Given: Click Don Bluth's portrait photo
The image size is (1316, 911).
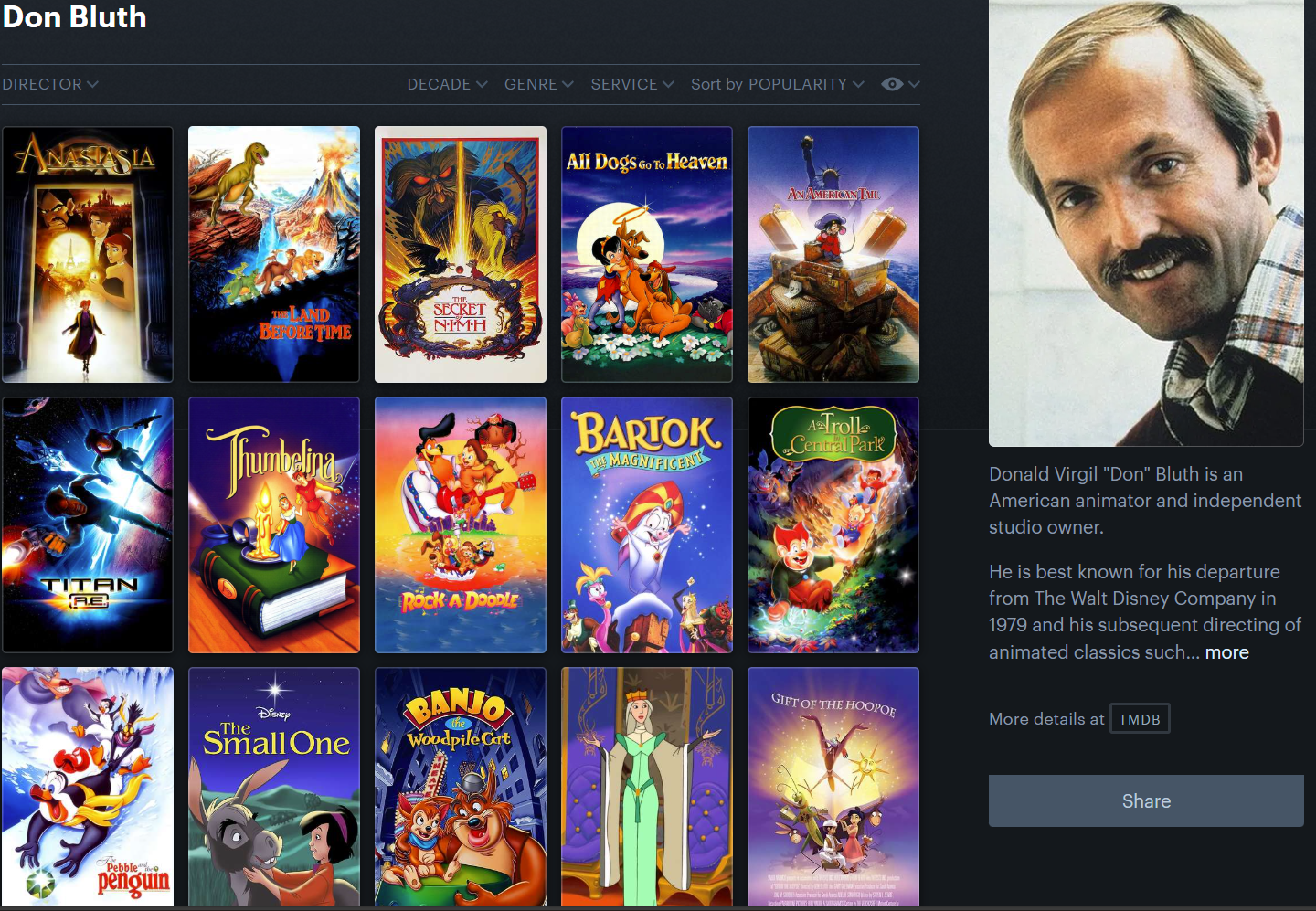Looking at the screenshot, I should [x=1146, y=223].
